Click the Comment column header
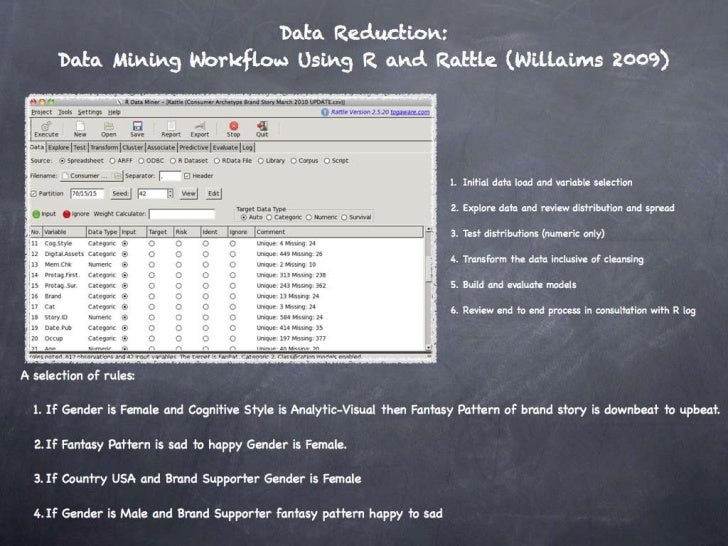728x546 pixels. click(x=339, y=232)
